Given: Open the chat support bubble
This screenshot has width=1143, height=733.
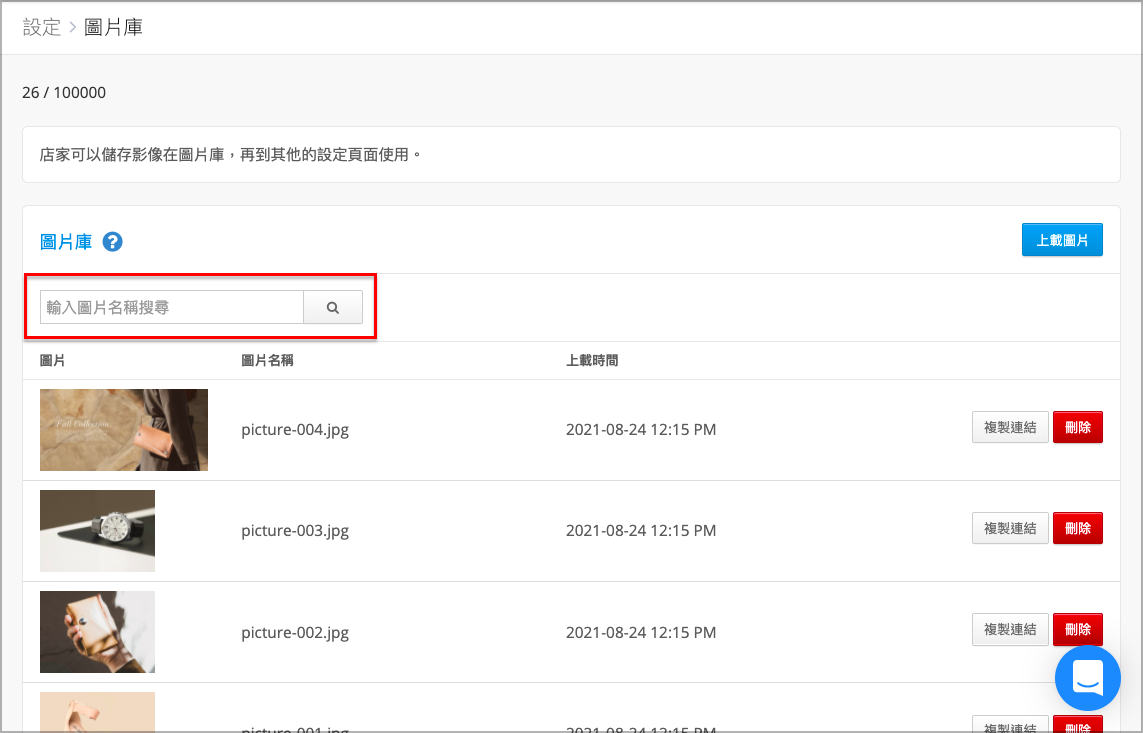Looking at the screenshot, I should (1088, 678).
